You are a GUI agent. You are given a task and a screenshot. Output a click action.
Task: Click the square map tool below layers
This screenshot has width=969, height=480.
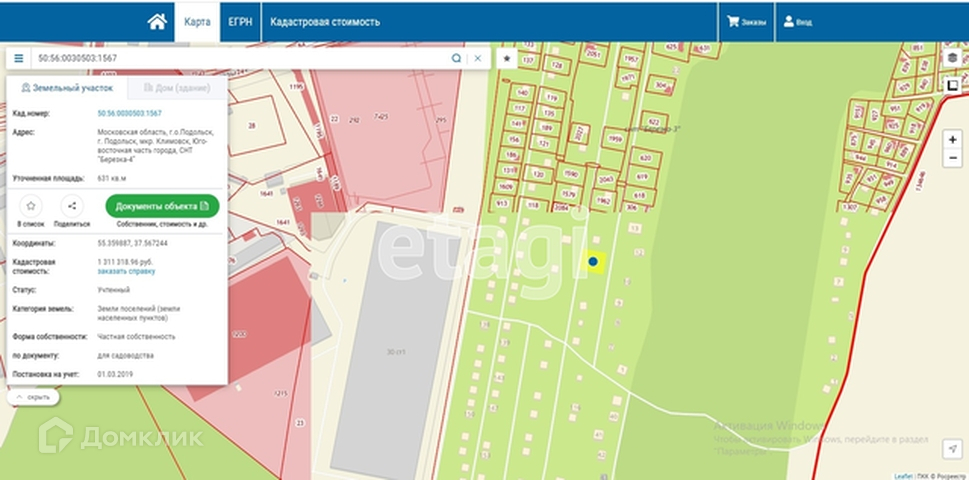(952, 85)
